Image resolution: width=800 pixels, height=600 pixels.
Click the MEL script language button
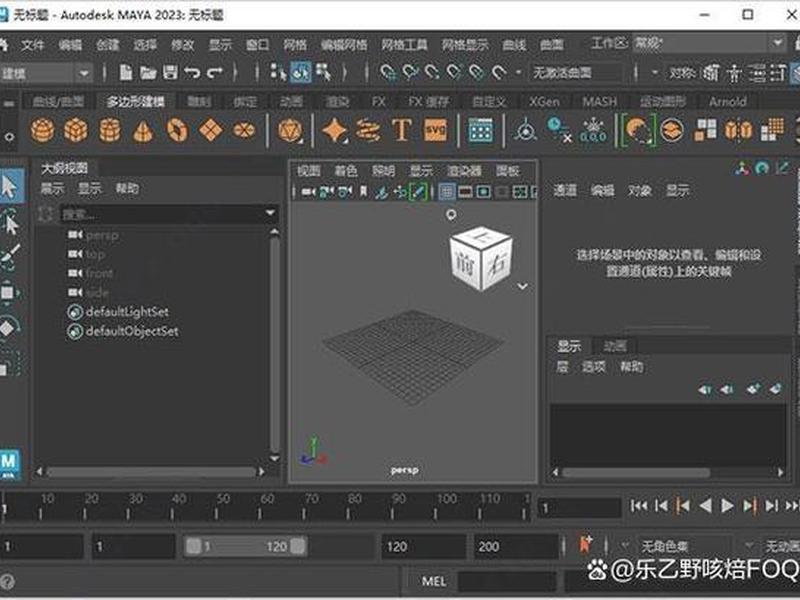pos(434,581)
